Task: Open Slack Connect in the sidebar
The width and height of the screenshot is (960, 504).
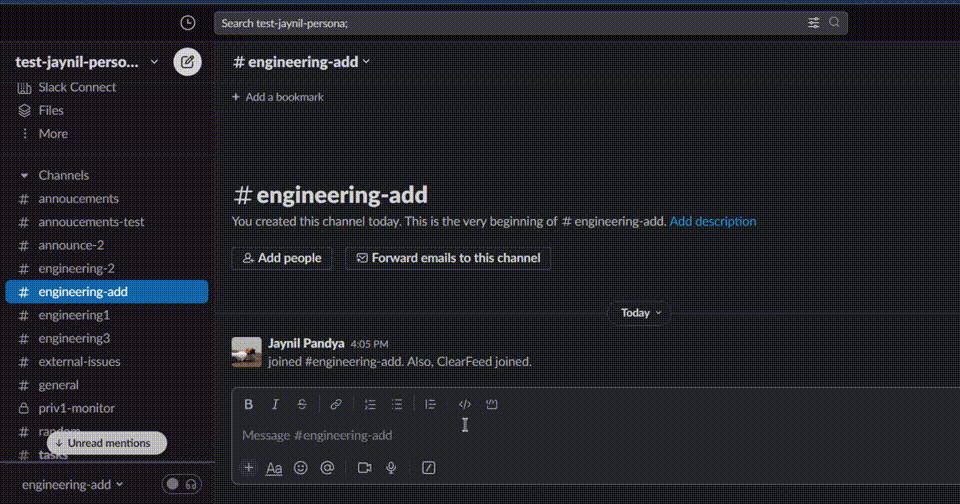Action: click(x=76, y=87)
